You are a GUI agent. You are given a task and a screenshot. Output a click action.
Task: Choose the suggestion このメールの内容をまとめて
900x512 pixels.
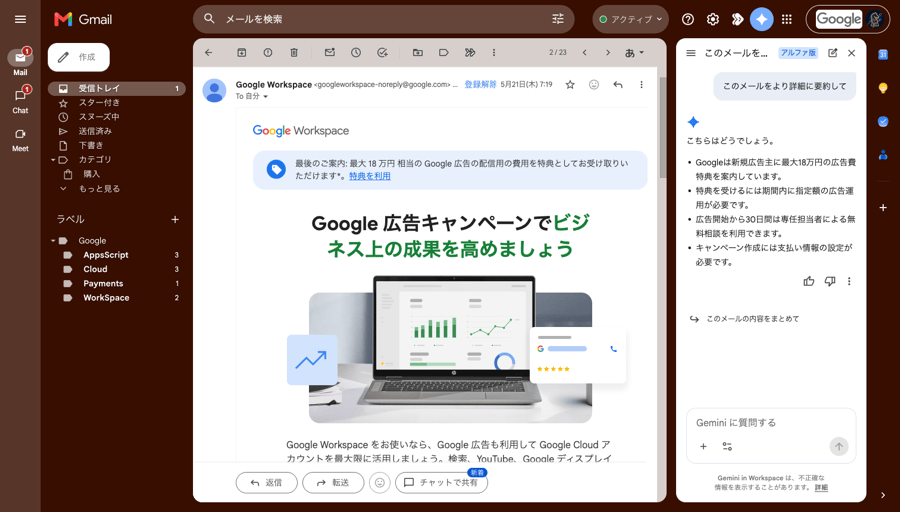[x=744, y=319]
